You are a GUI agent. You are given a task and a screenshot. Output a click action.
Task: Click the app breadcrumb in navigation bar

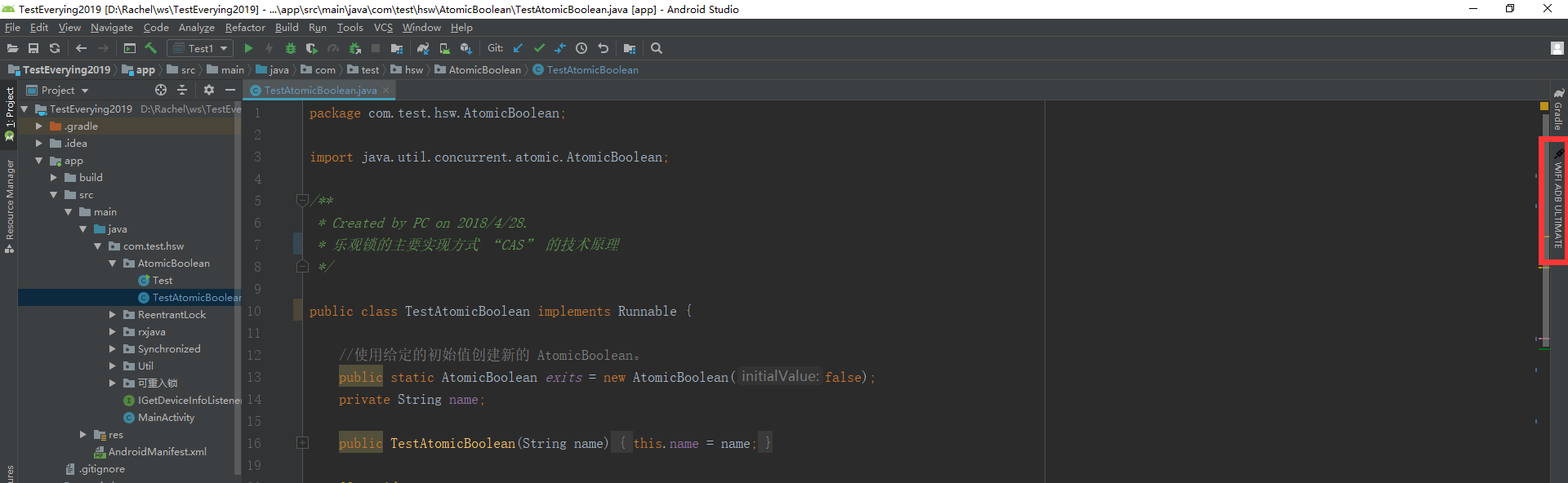click(x=139, y=70)
